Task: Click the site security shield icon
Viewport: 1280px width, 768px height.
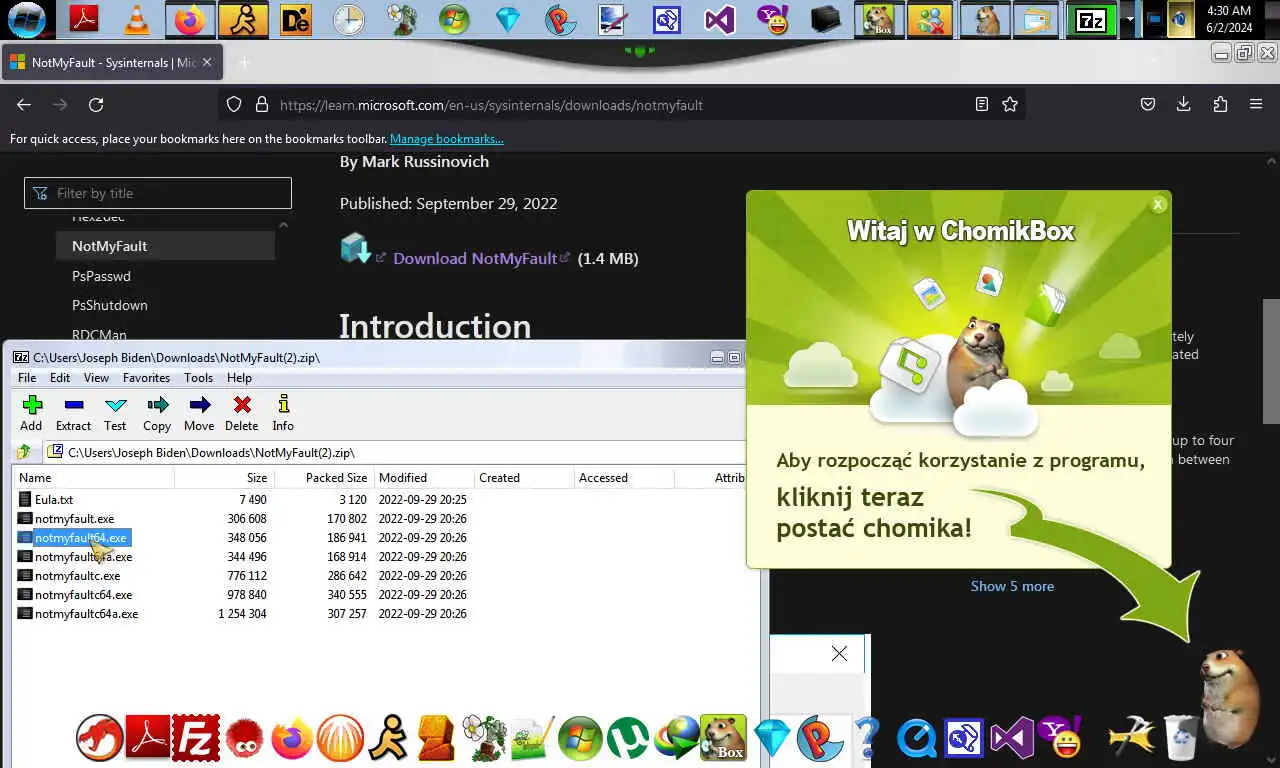Action: (x=234, y=104)
